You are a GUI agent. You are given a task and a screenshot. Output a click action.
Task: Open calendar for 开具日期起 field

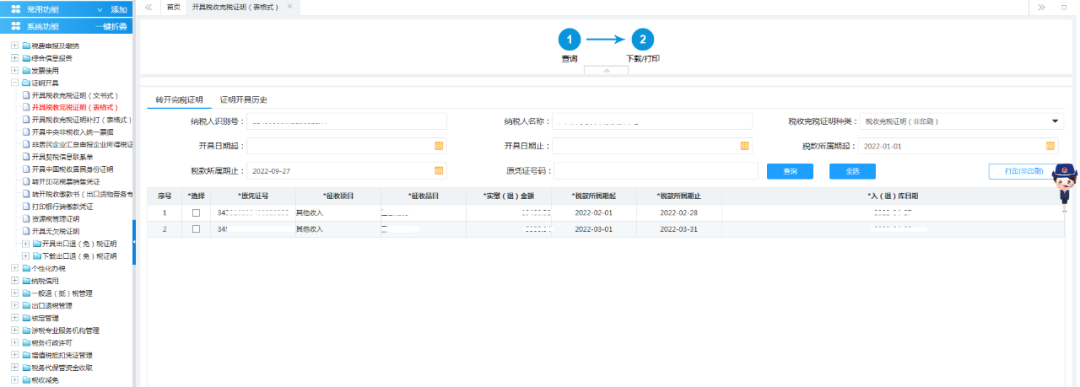(x=439, y=146)
